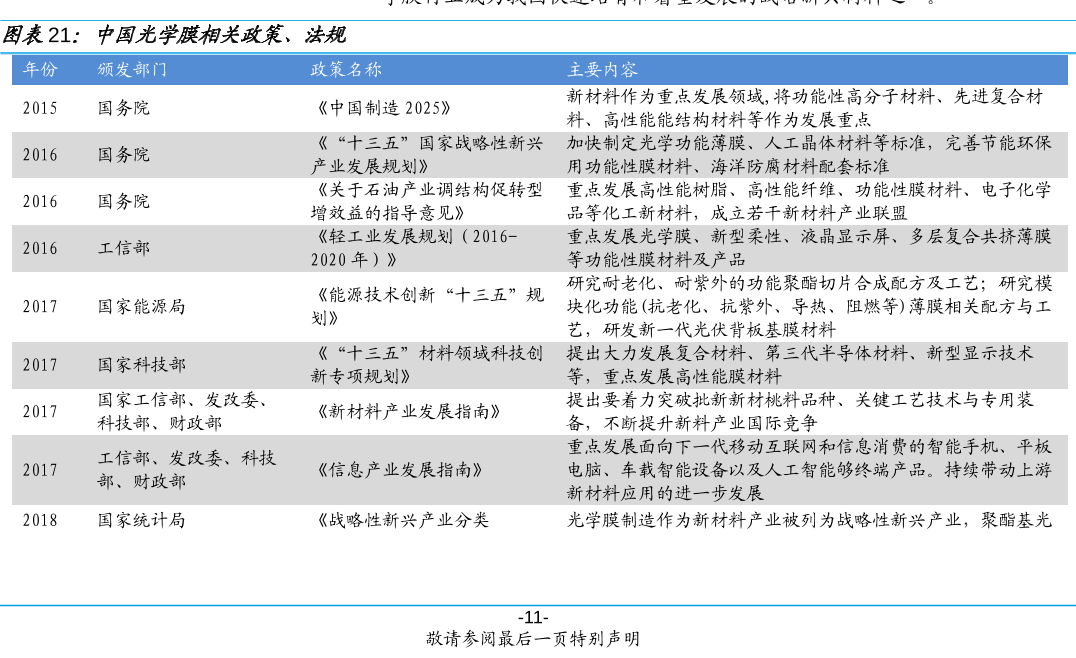Click policy name '《中国制造 2025》'
The height and width of the screenshot is (658, 1076).
pyautogui.click(x=382, y=108)
